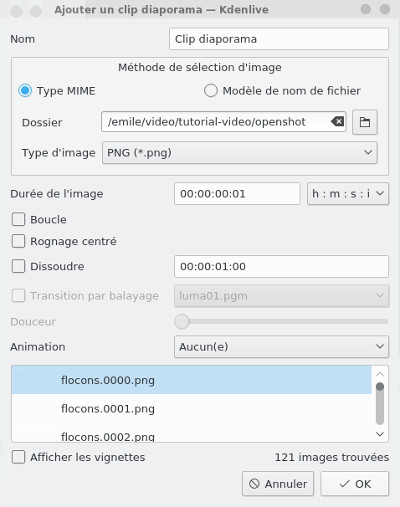Open the Animation Aucun(e) dropdown
The height and width of the screenshot is (507, 400).
click(x=281, y=347)
